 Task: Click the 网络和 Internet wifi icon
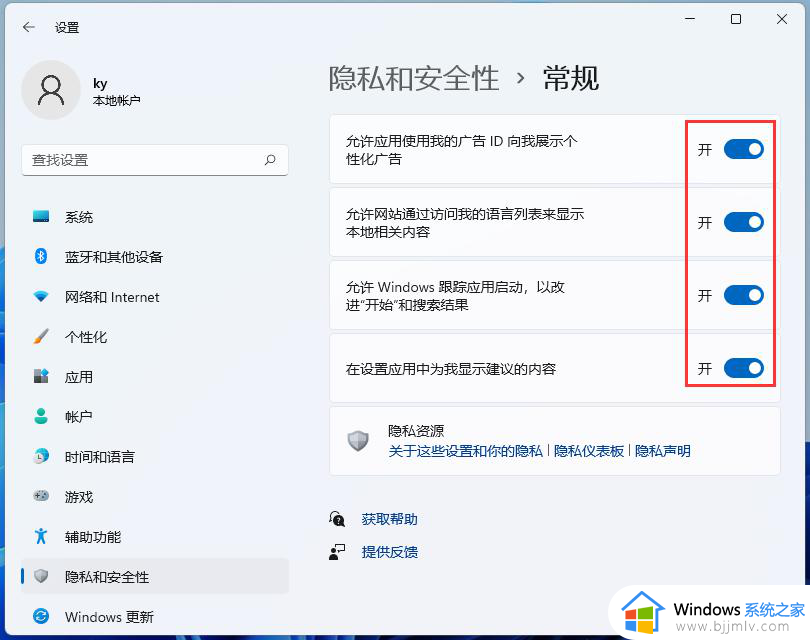click(41, 296)
